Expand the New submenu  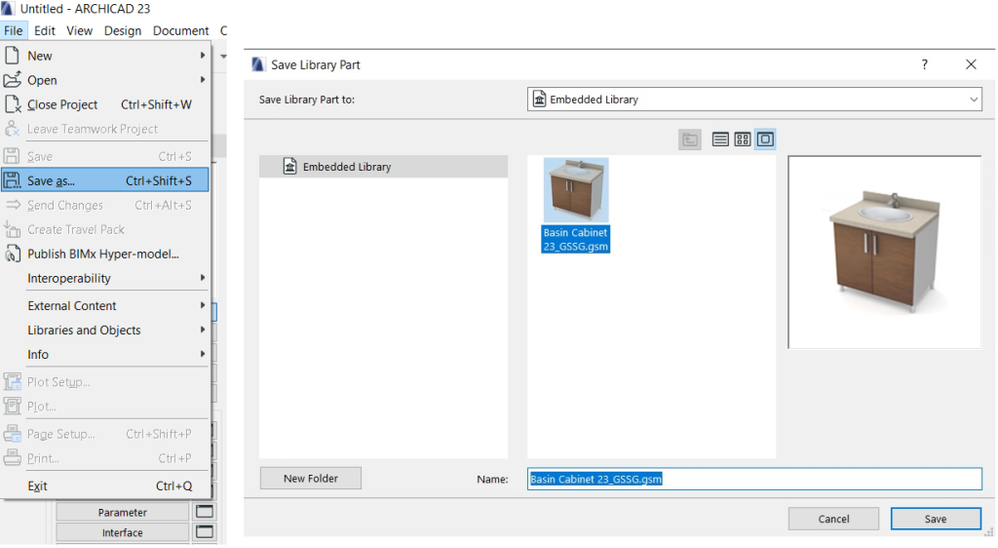[106, 56]
